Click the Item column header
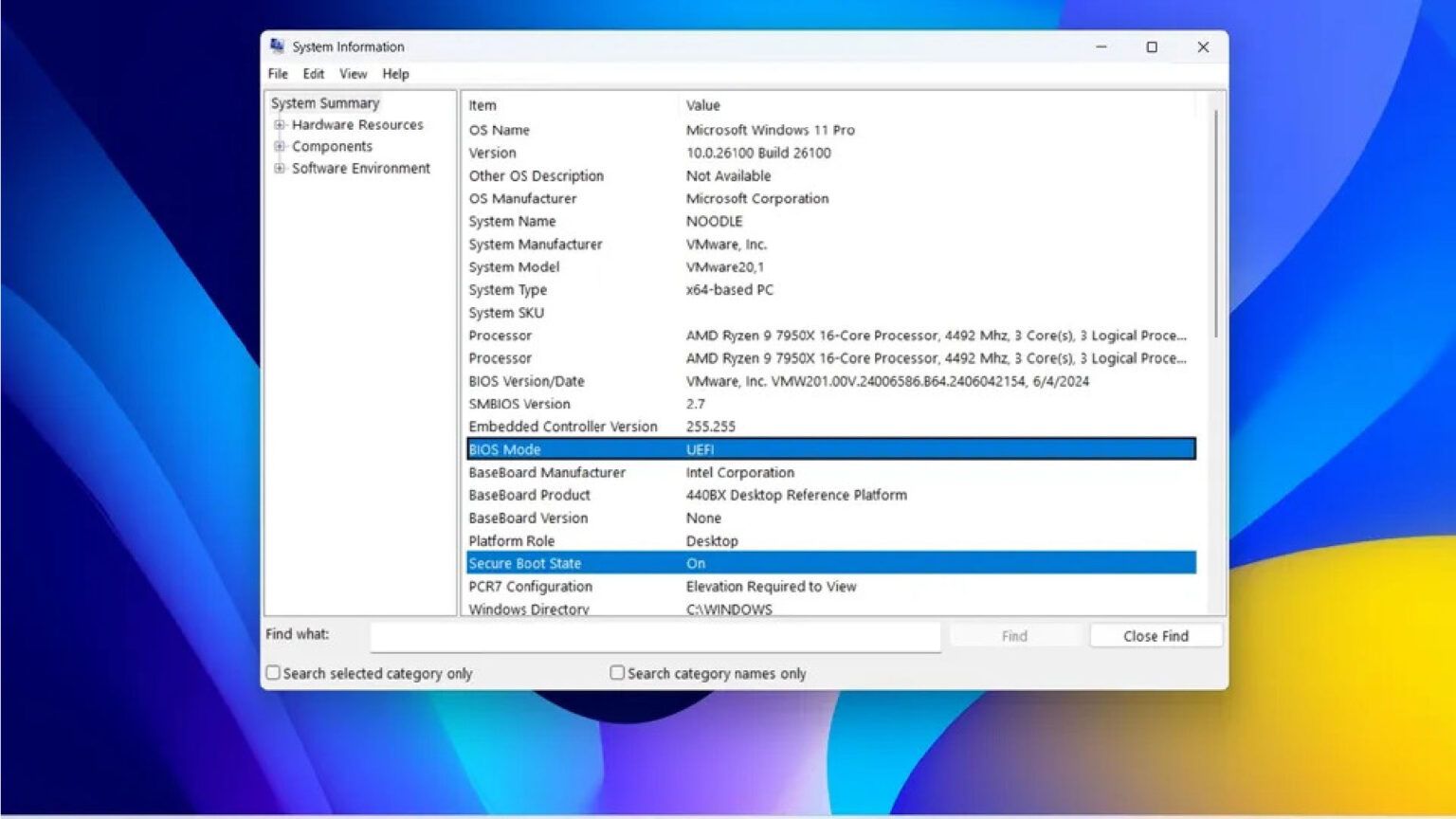 pos(481,105)
